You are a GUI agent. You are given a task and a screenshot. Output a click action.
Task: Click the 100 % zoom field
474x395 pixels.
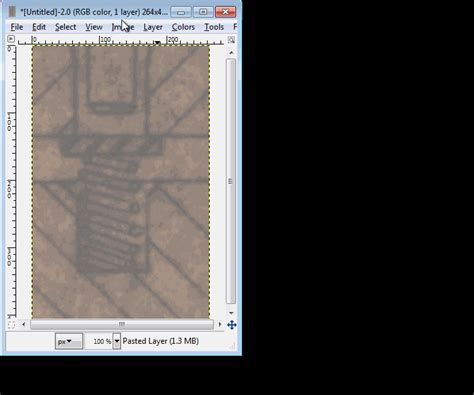pyautogui.click(x=99, y=341)
